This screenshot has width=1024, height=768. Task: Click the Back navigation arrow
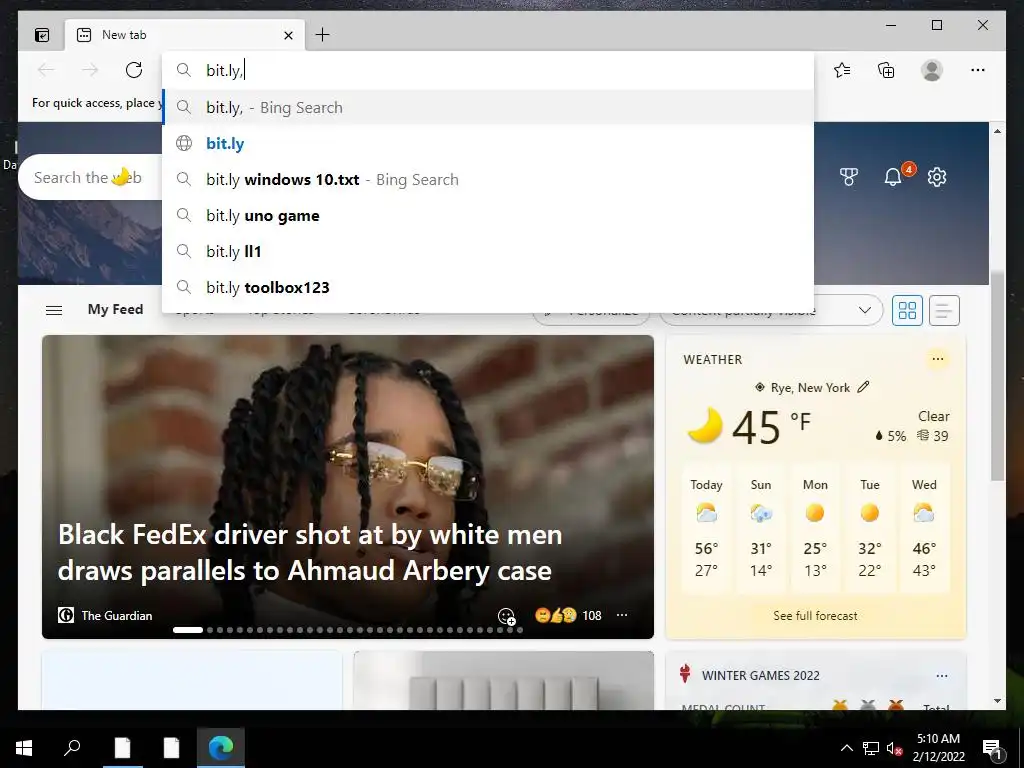coord(46,70)
